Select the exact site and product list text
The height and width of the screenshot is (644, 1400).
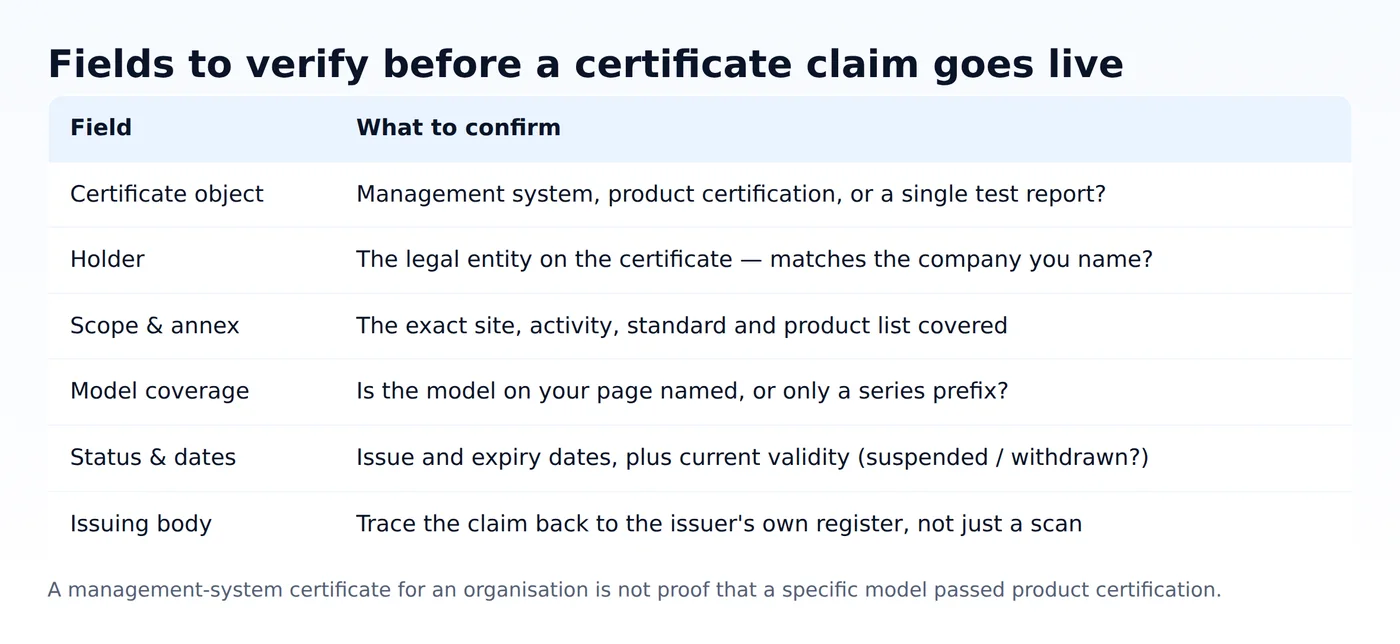coord(682,326)
